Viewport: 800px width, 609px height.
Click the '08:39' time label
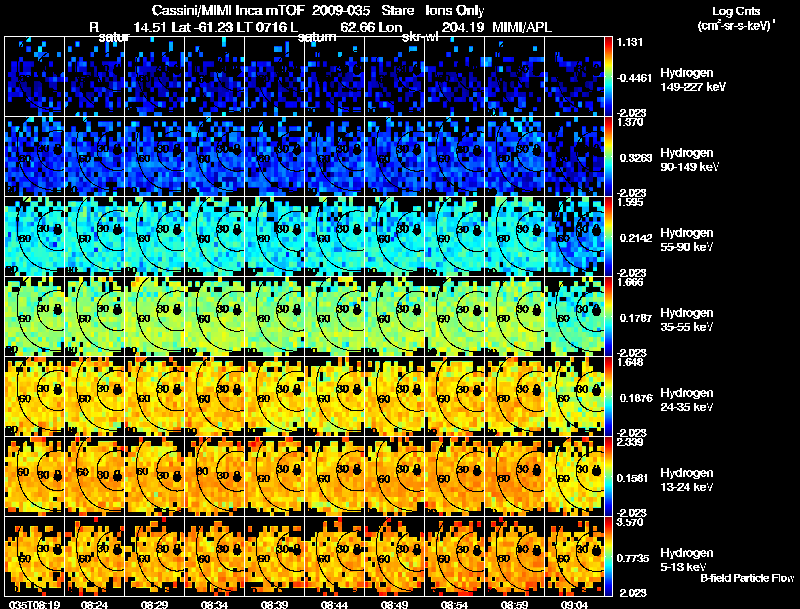click(274, 604)
